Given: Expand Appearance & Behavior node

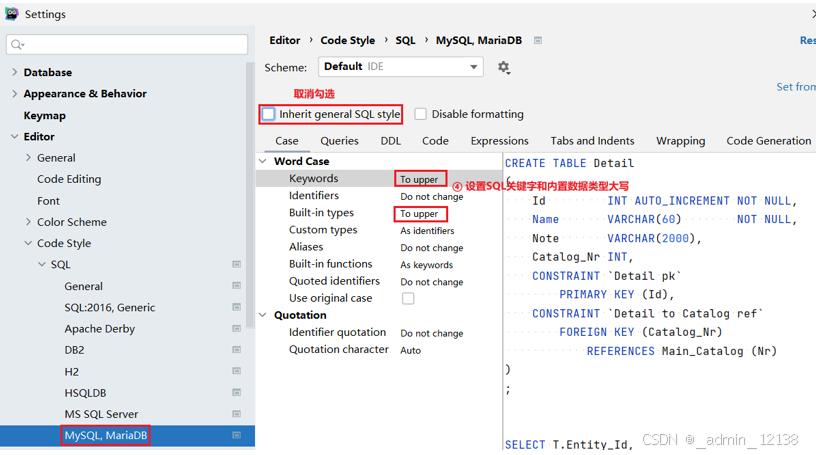Looking at the screenshot, I should click(x=15, y=94).
